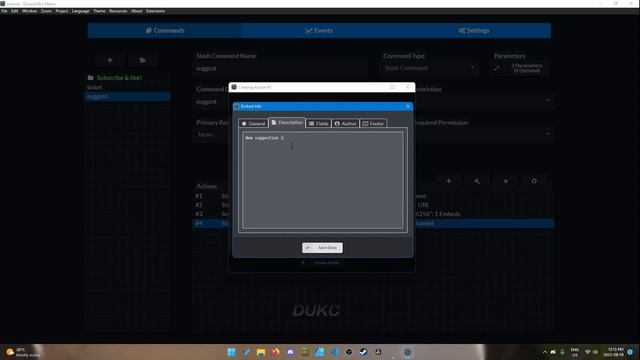Click the Save Data button
Screen dimensions: 640x360
pos(322,248)
